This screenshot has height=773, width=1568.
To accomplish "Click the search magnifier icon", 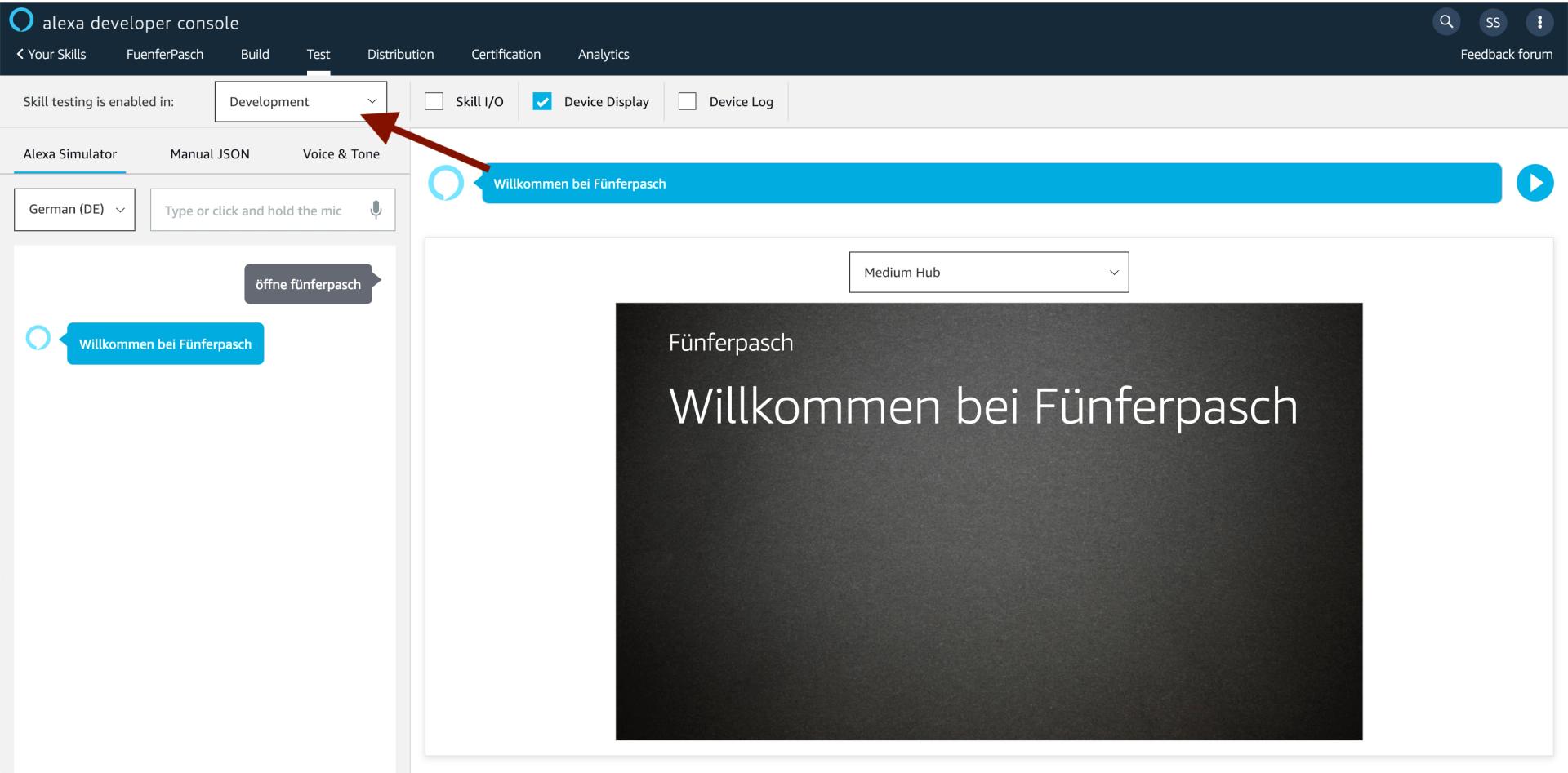I will (1445, 22).
